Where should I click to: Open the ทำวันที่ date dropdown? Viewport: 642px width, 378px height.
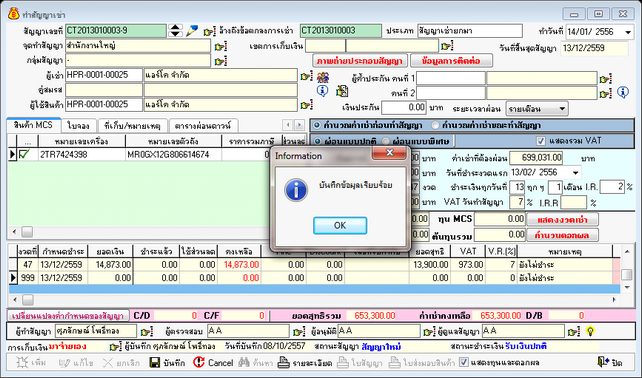628,32
